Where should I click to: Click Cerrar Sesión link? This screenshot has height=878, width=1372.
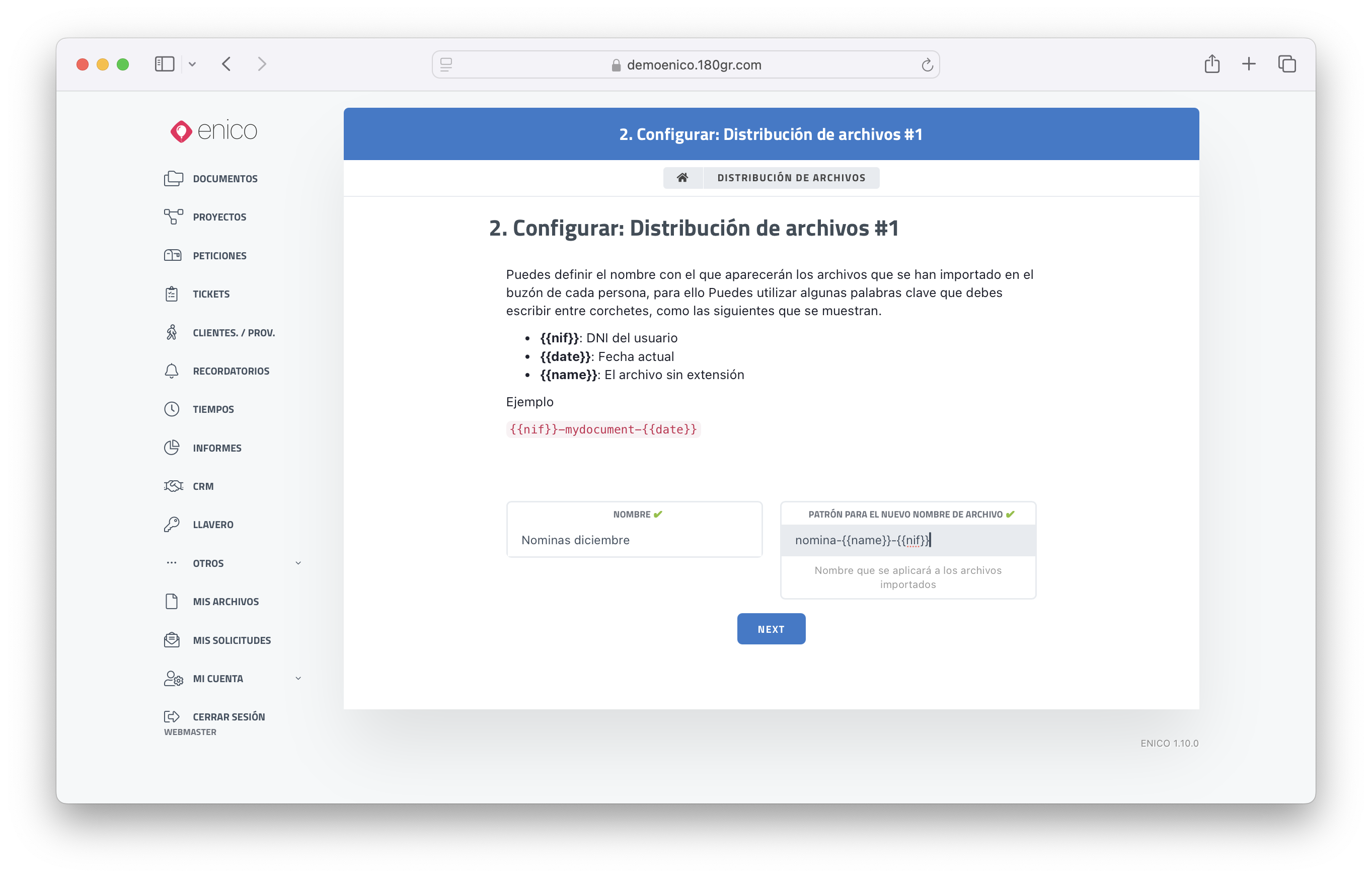pyautogui.click(x=228, y=716)
